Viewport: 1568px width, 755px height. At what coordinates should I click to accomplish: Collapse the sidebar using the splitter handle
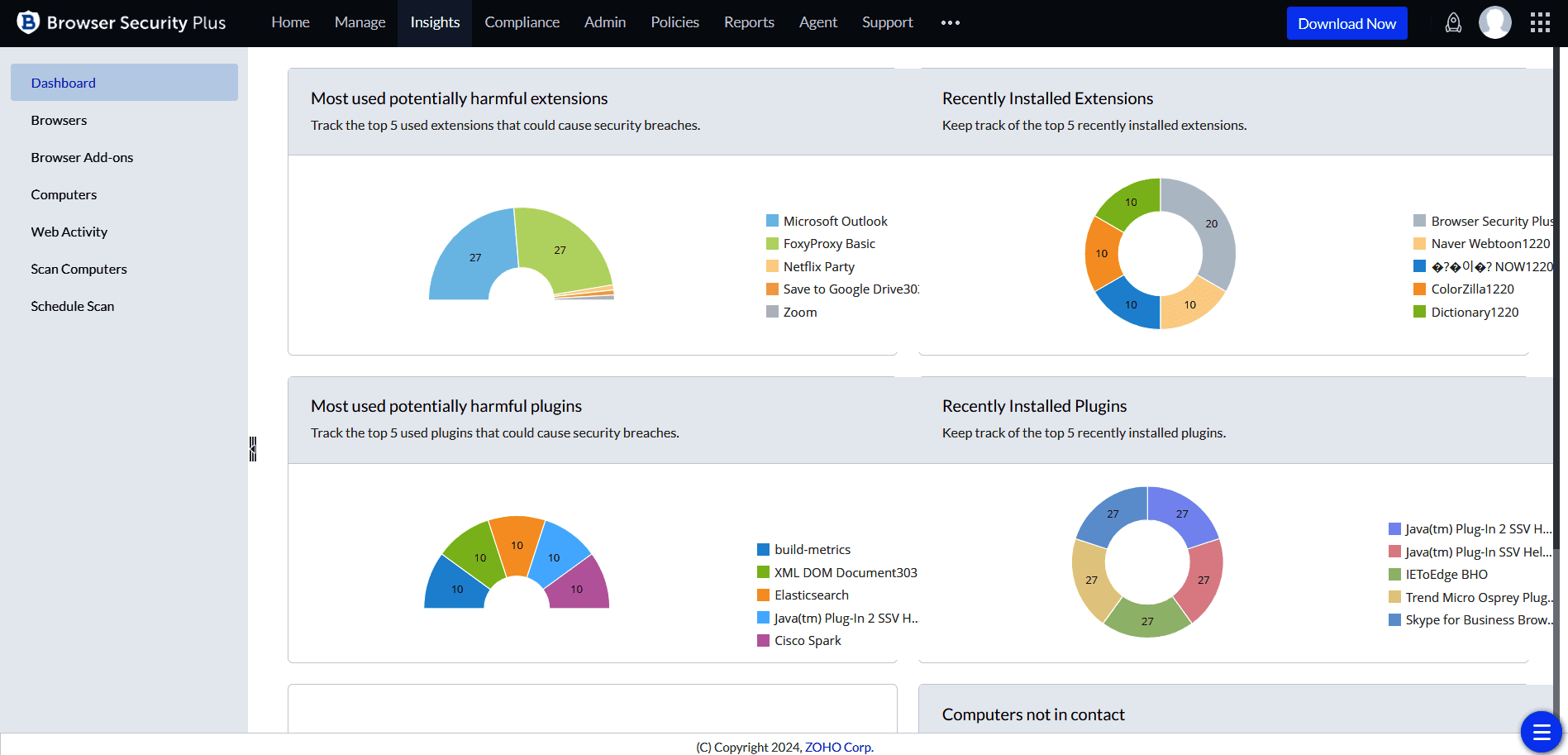(x=253, y=449)
